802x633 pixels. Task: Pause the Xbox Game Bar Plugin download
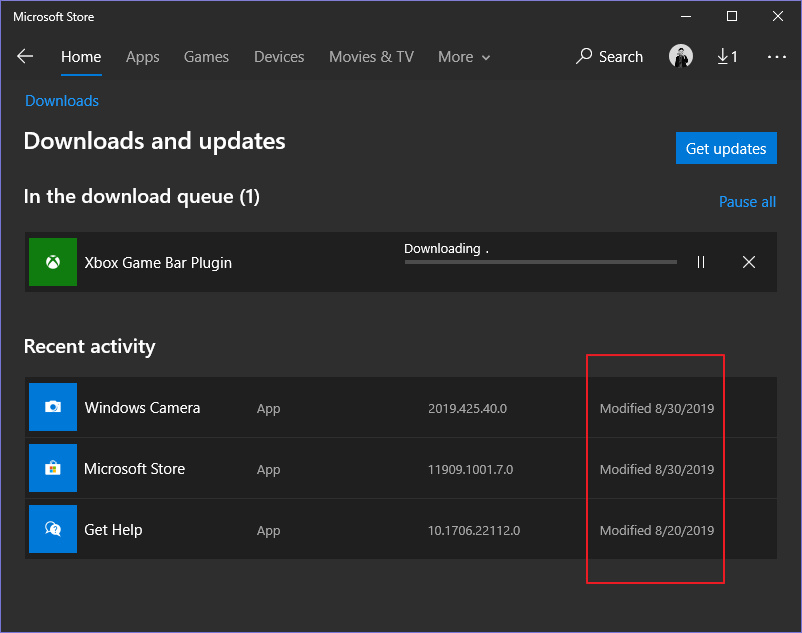coord(701,262)
